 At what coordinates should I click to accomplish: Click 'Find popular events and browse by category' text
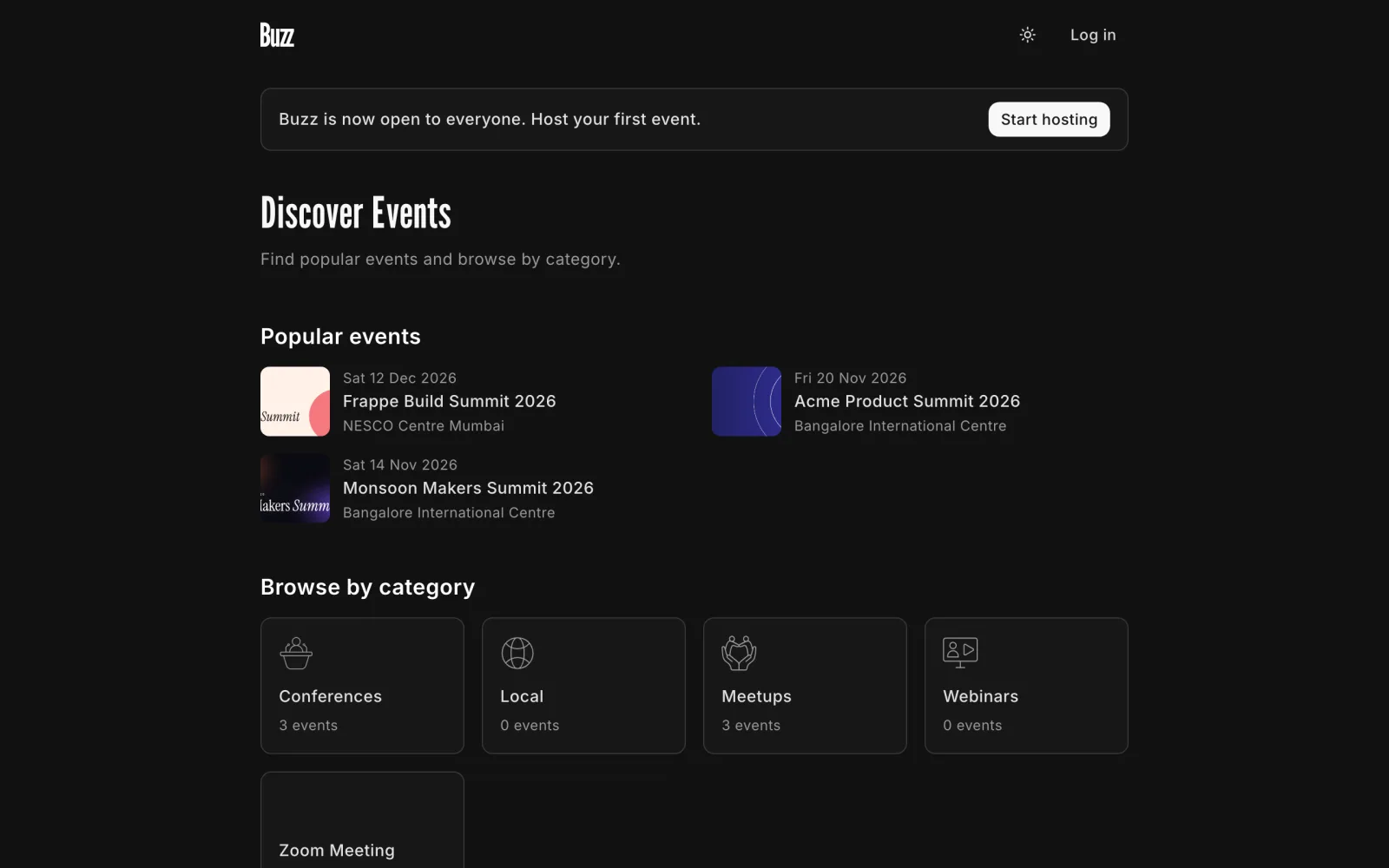click(440, 260)
